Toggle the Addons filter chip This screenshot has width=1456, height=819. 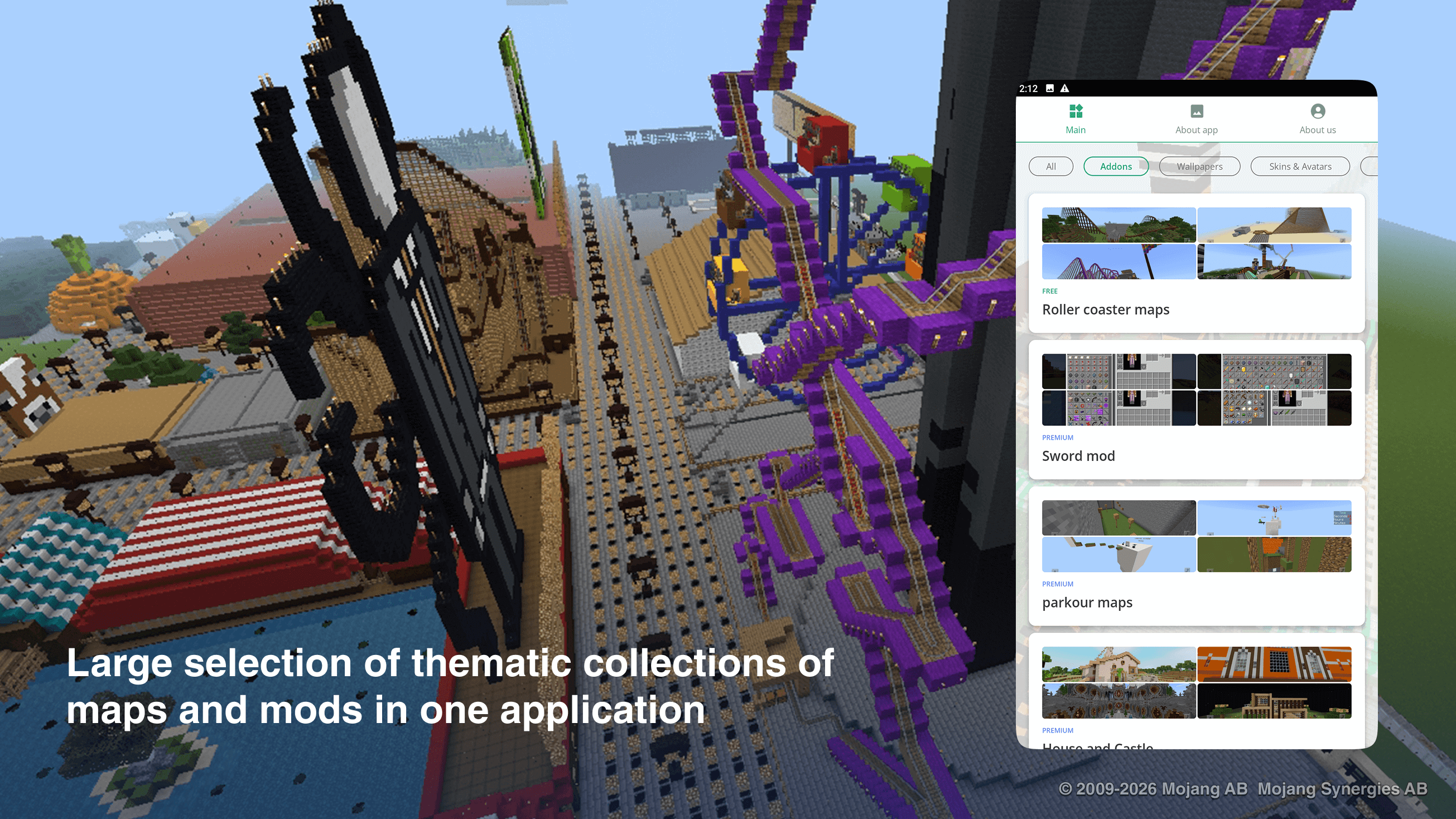point(1116,166)
